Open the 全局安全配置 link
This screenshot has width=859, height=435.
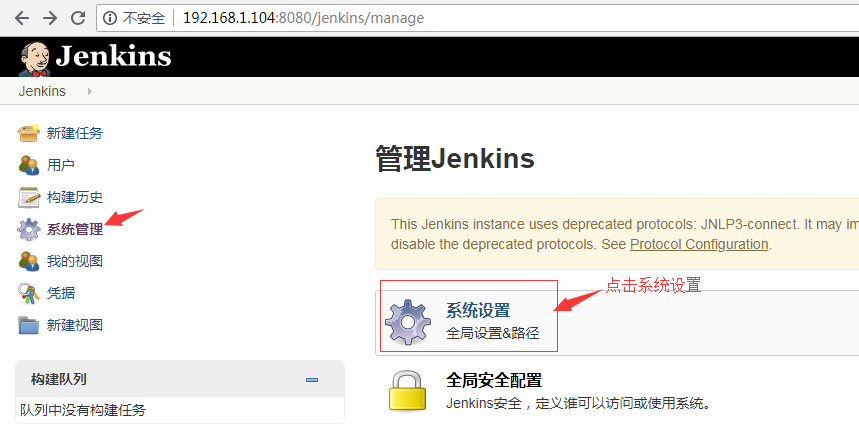pyautogui.click(x=493, y=380)
